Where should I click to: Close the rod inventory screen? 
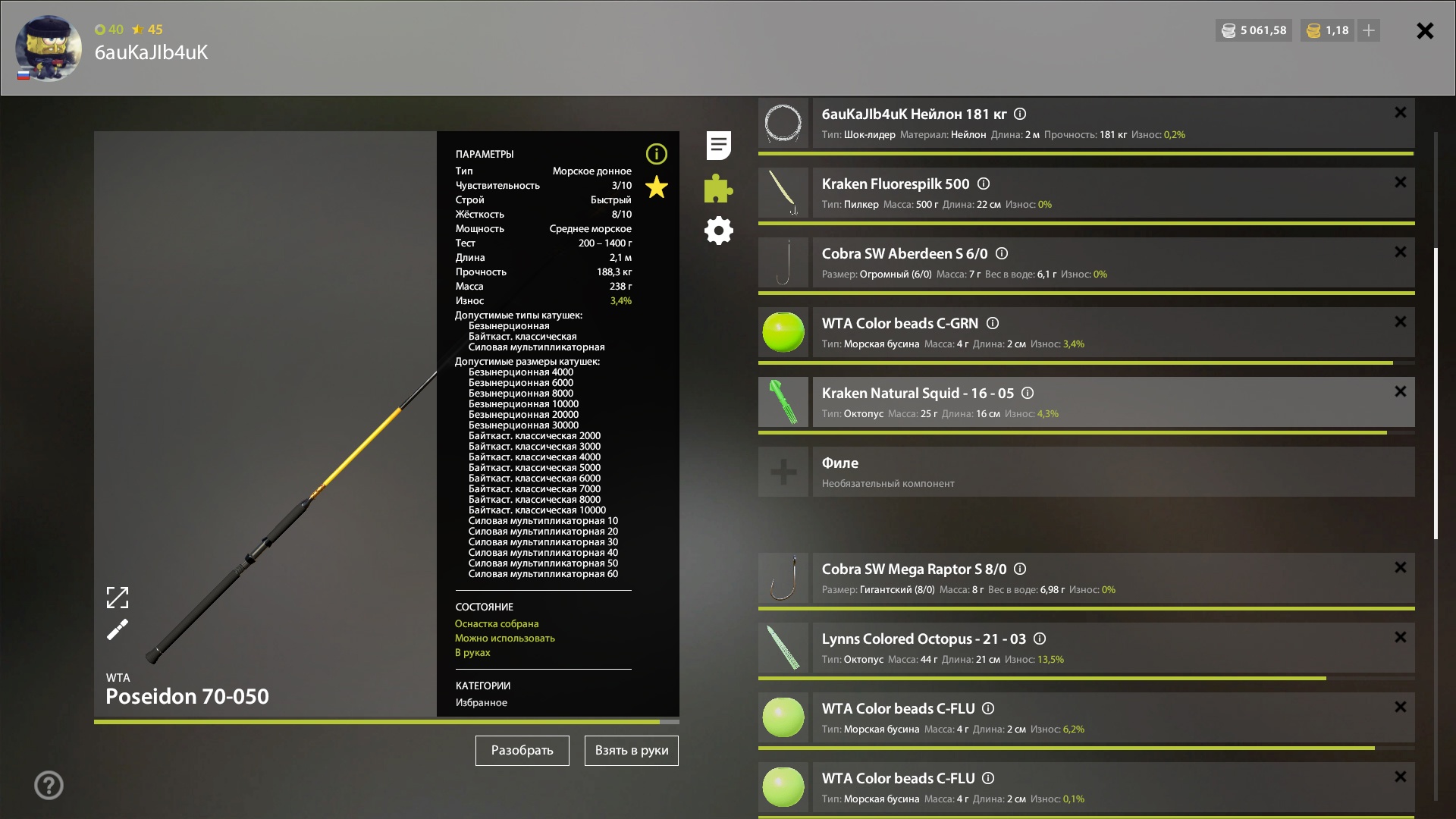(x=1425, y=30)
